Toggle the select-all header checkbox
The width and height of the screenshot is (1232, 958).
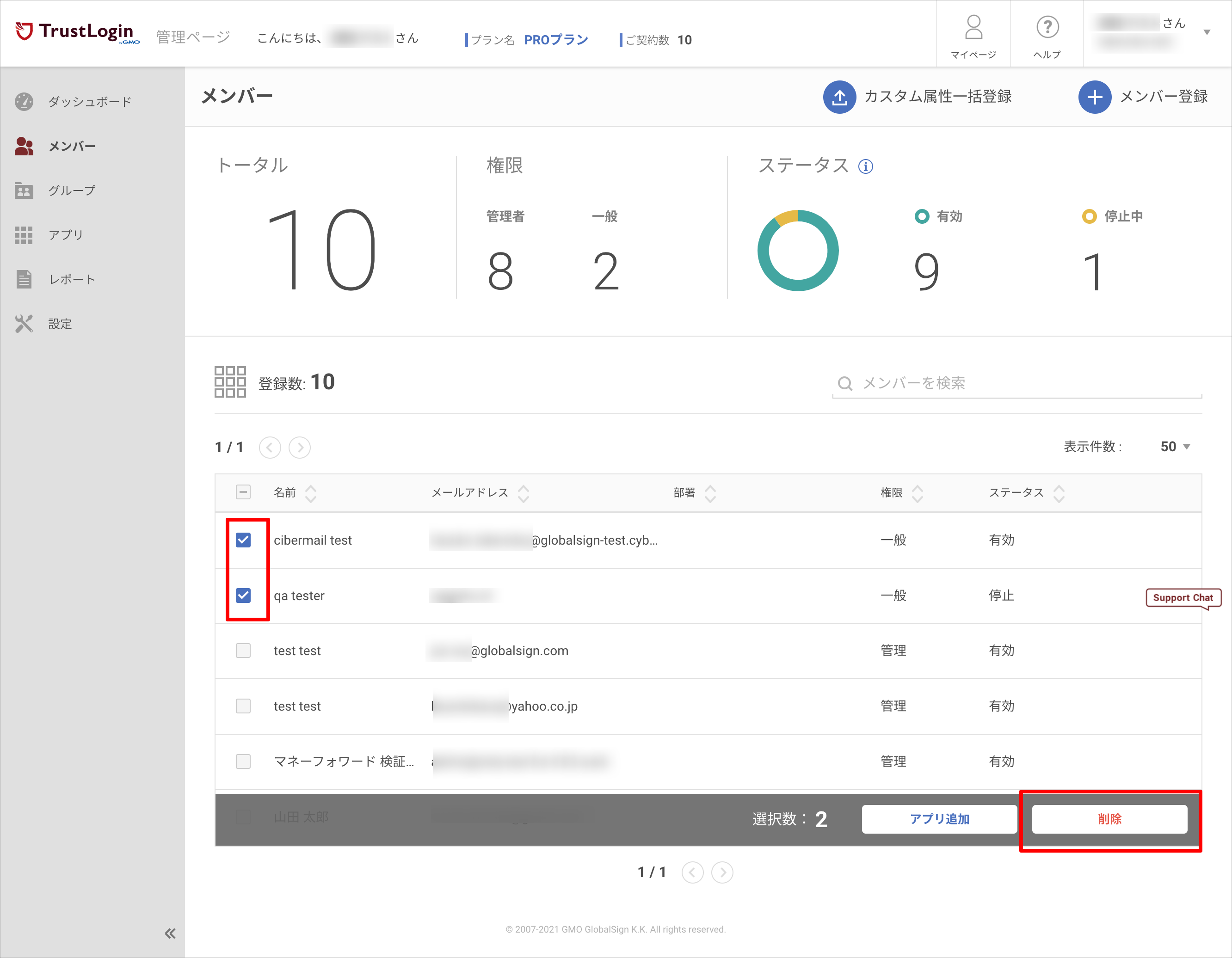243,492
